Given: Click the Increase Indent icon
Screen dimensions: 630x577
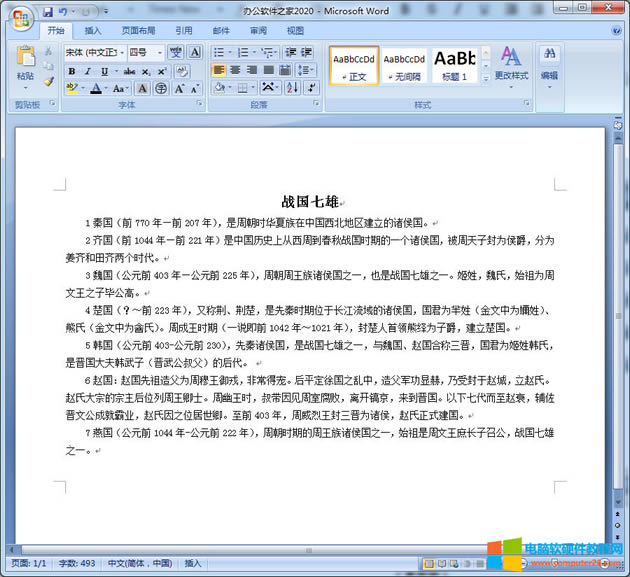Looking at the screenshot, I should (307, 52).
